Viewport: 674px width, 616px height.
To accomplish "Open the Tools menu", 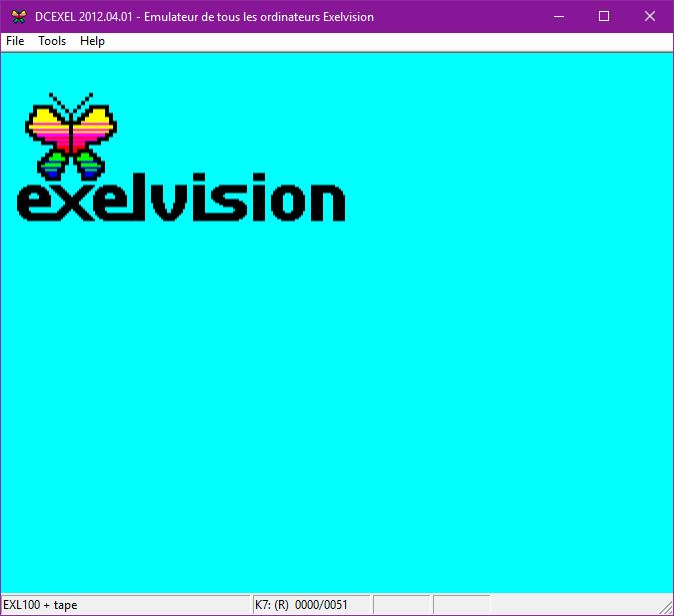I will 52,41.
